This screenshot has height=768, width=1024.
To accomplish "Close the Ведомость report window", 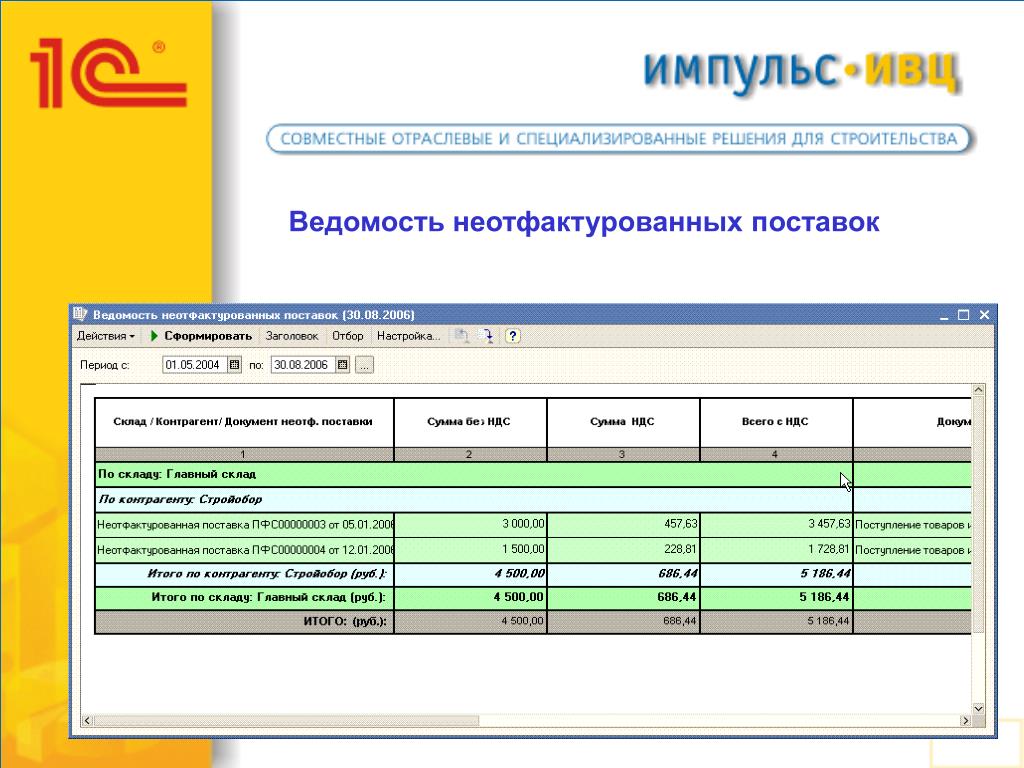I will pos(984,315).
